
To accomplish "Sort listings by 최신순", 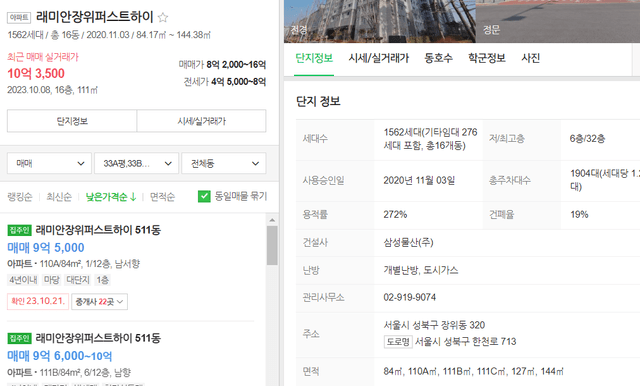I will pos(59,197).
